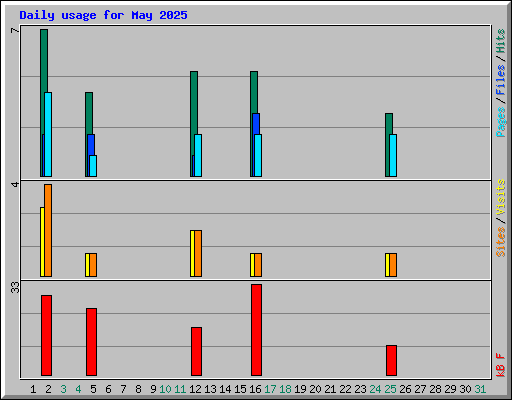Select the cyan Pages bar for day 16
Viewport: 512px width, 400px height.
(258, 155)
